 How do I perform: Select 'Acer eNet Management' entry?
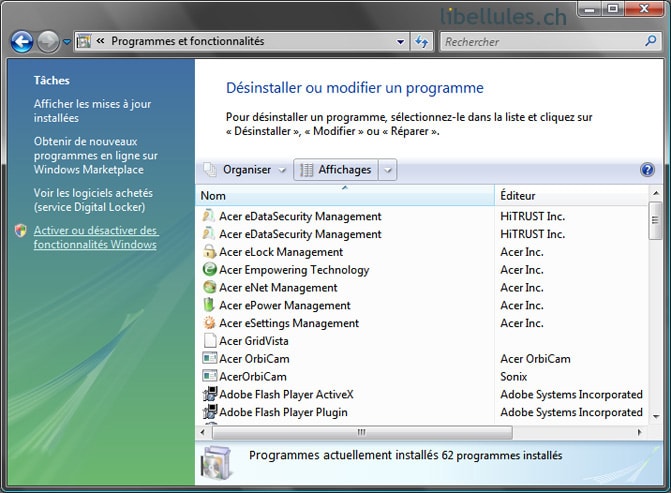[278, 288]
